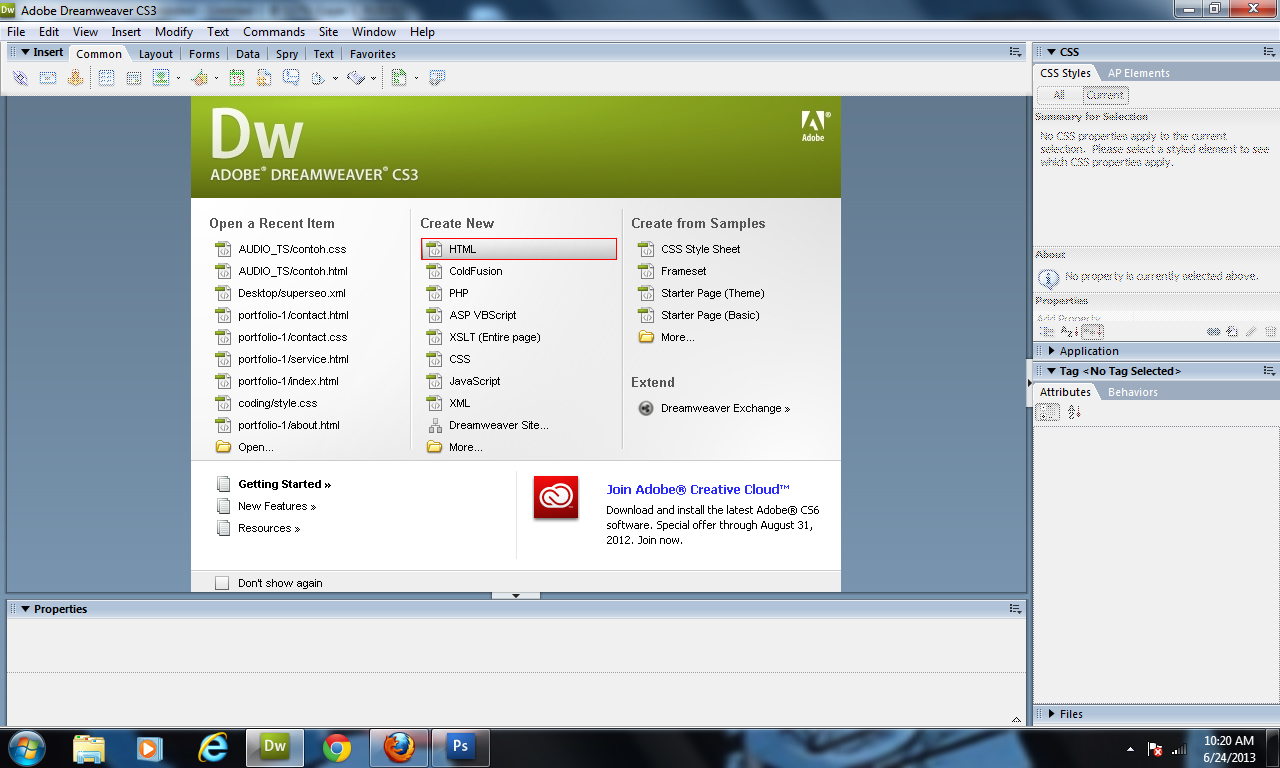Screen dimensions: 1280x768
Task: Click the Media insert icon
Action: [200, 78]
